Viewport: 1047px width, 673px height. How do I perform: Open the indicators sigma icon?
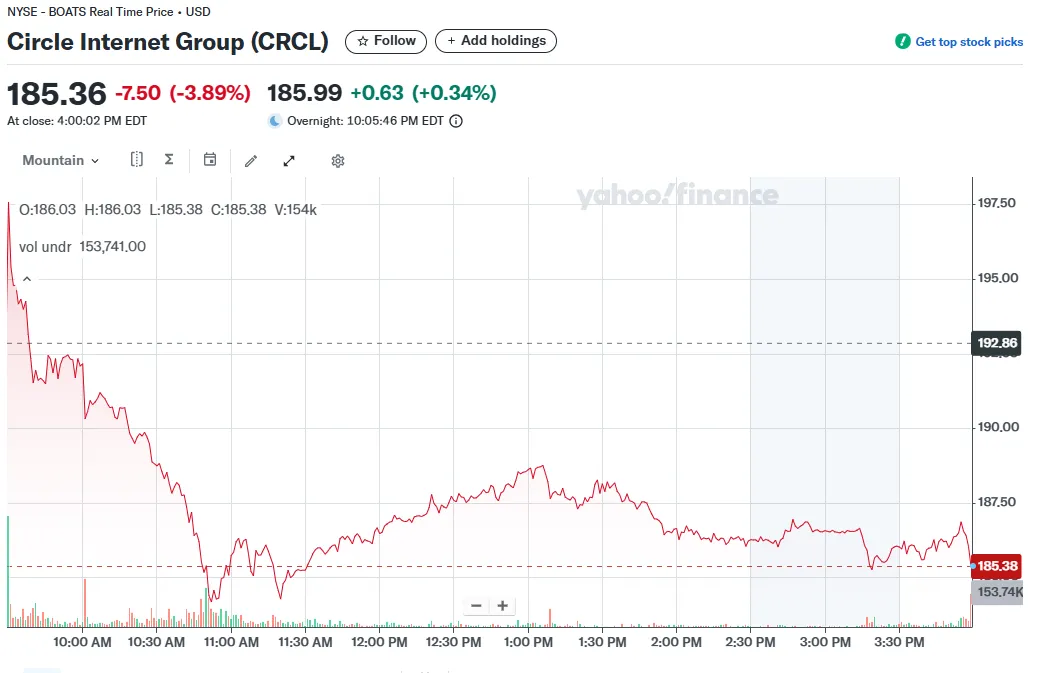169,160
